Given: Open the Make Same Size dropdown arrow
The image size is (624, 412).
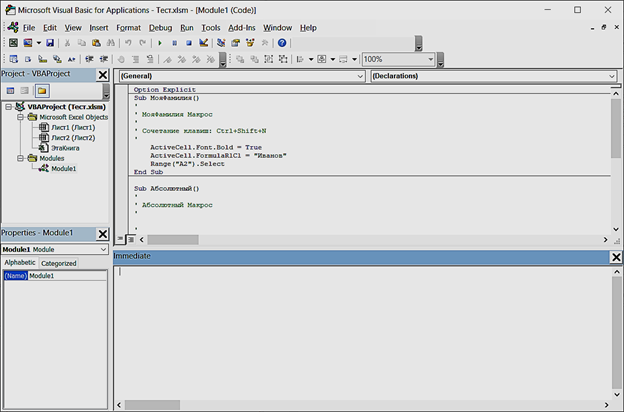Looking at the screenshot, I should 354,59.
